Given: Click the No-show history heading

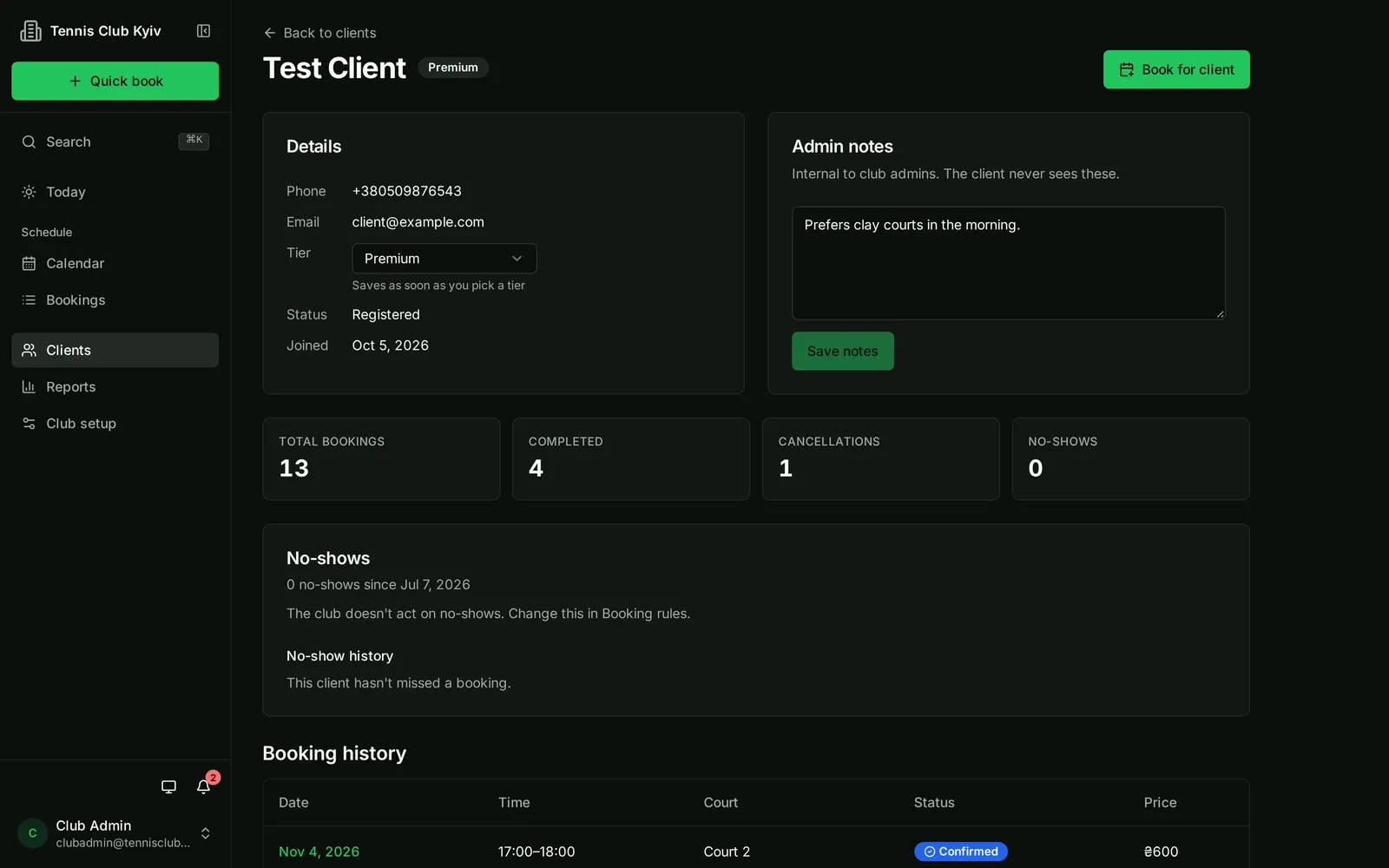Looking at the screenshot, I should [339, 656].
